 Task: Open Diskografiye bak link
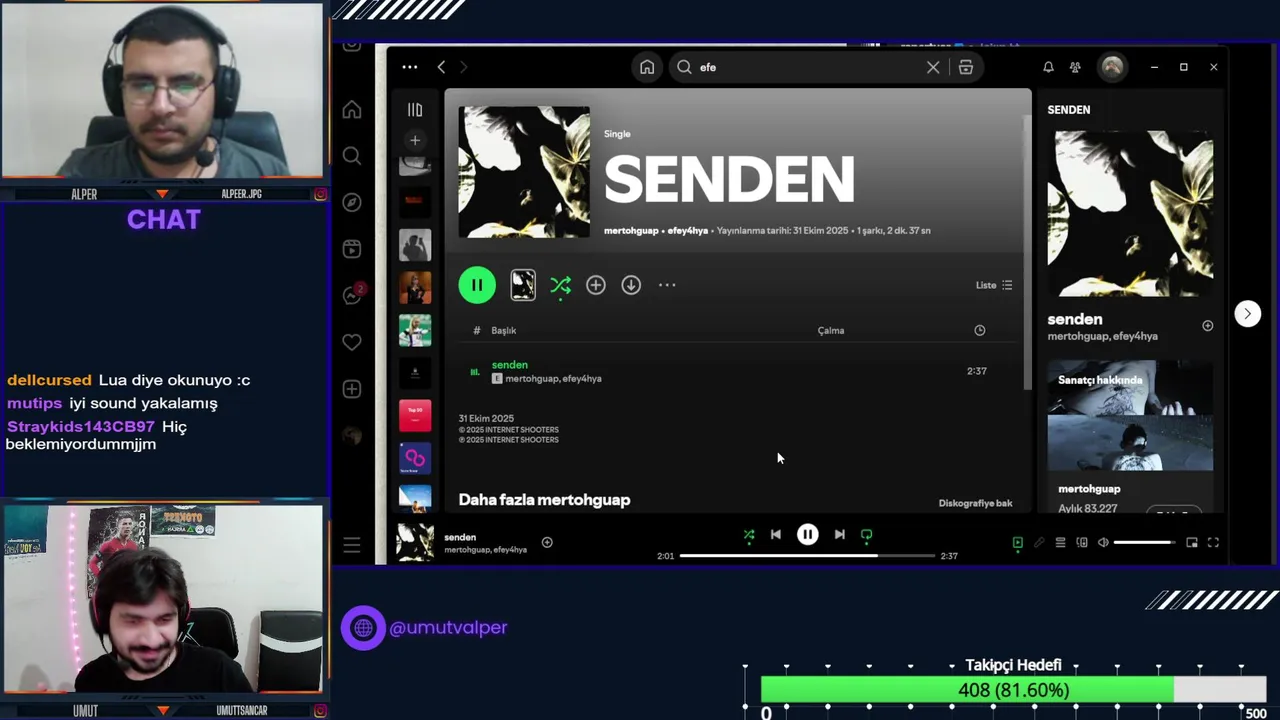(x=975, y=503)
